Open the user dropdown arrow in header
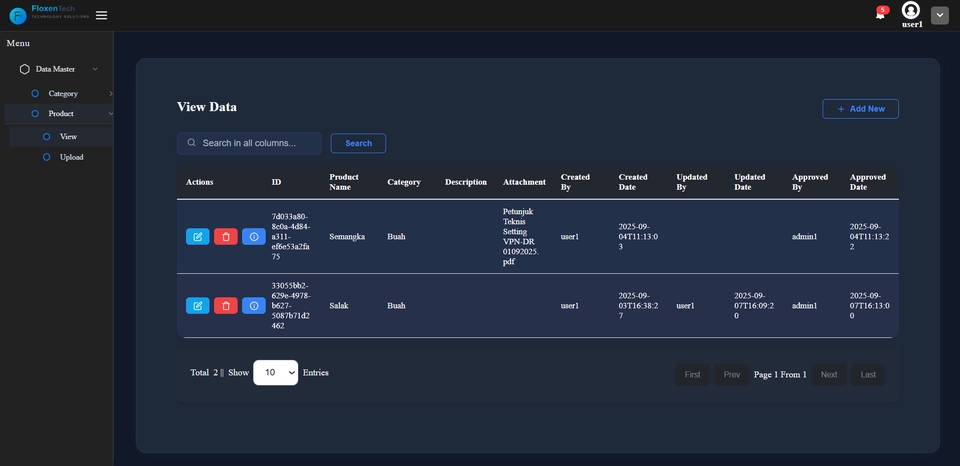Viewport: 960px width, 466px height. (939, 15)
